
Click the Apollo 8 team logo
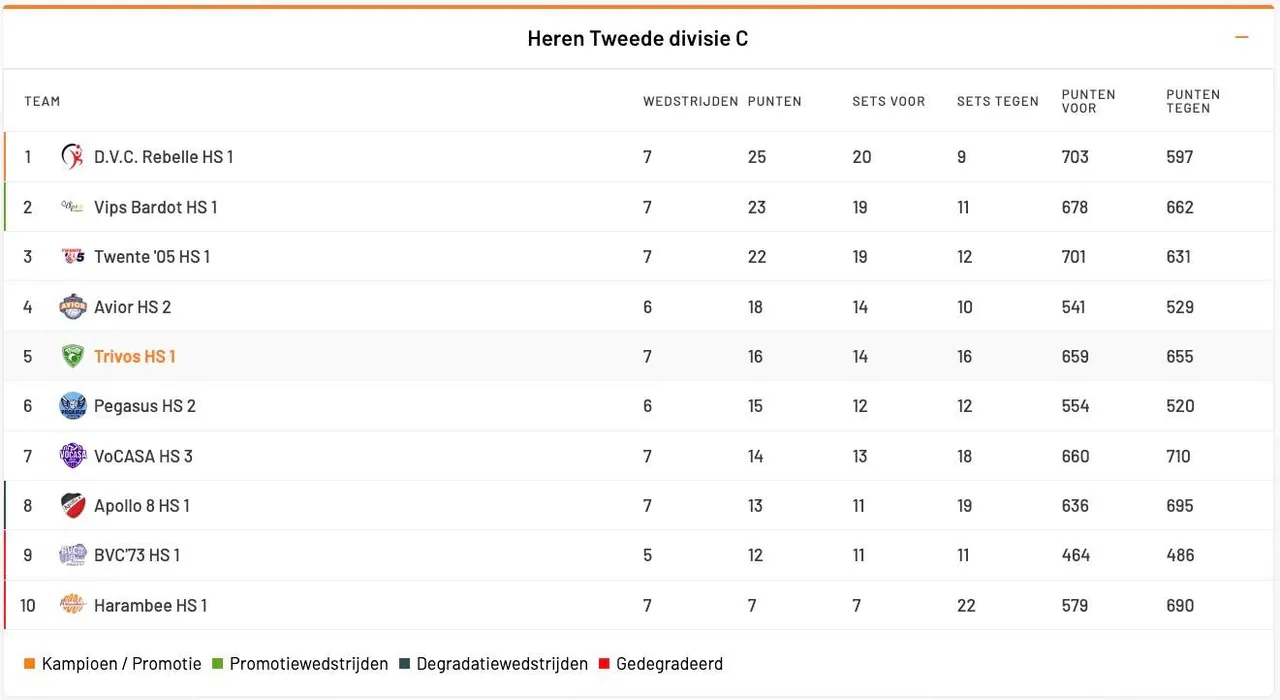[x=73, y=506]
